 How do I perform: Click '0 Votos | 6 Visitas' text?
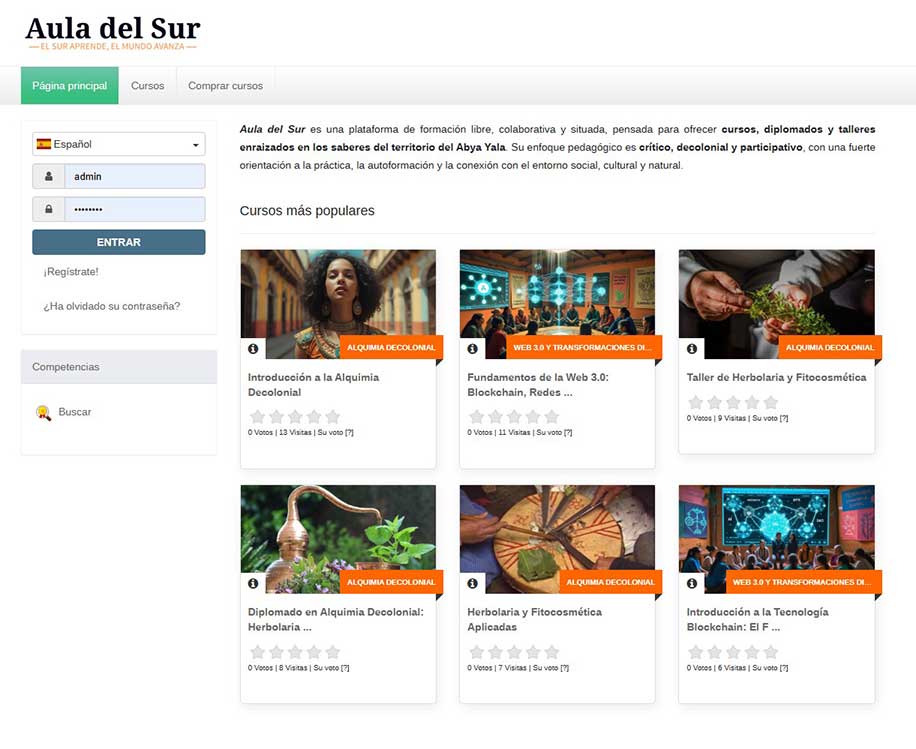point(716,668)
